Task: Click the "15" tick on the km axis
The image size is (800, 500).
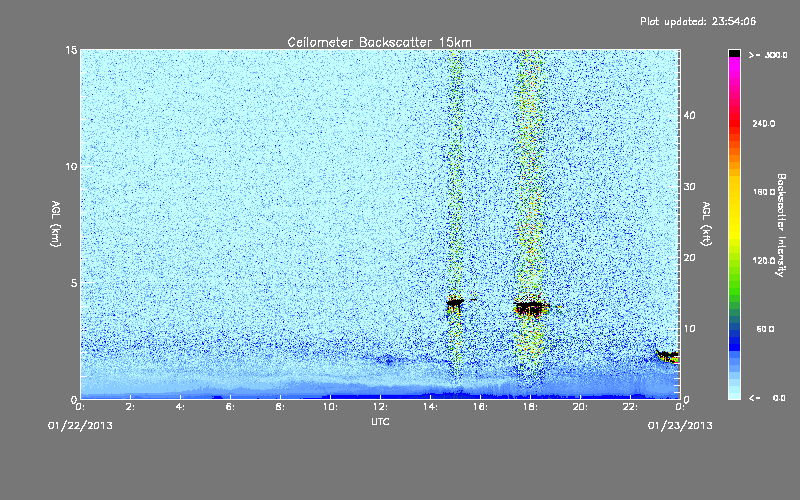Action: 71,50
